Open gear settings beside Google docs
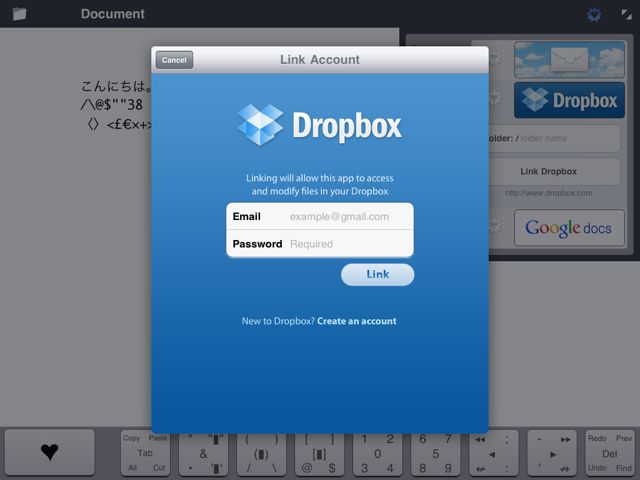 pyautogui.click(x=495, y=225)
